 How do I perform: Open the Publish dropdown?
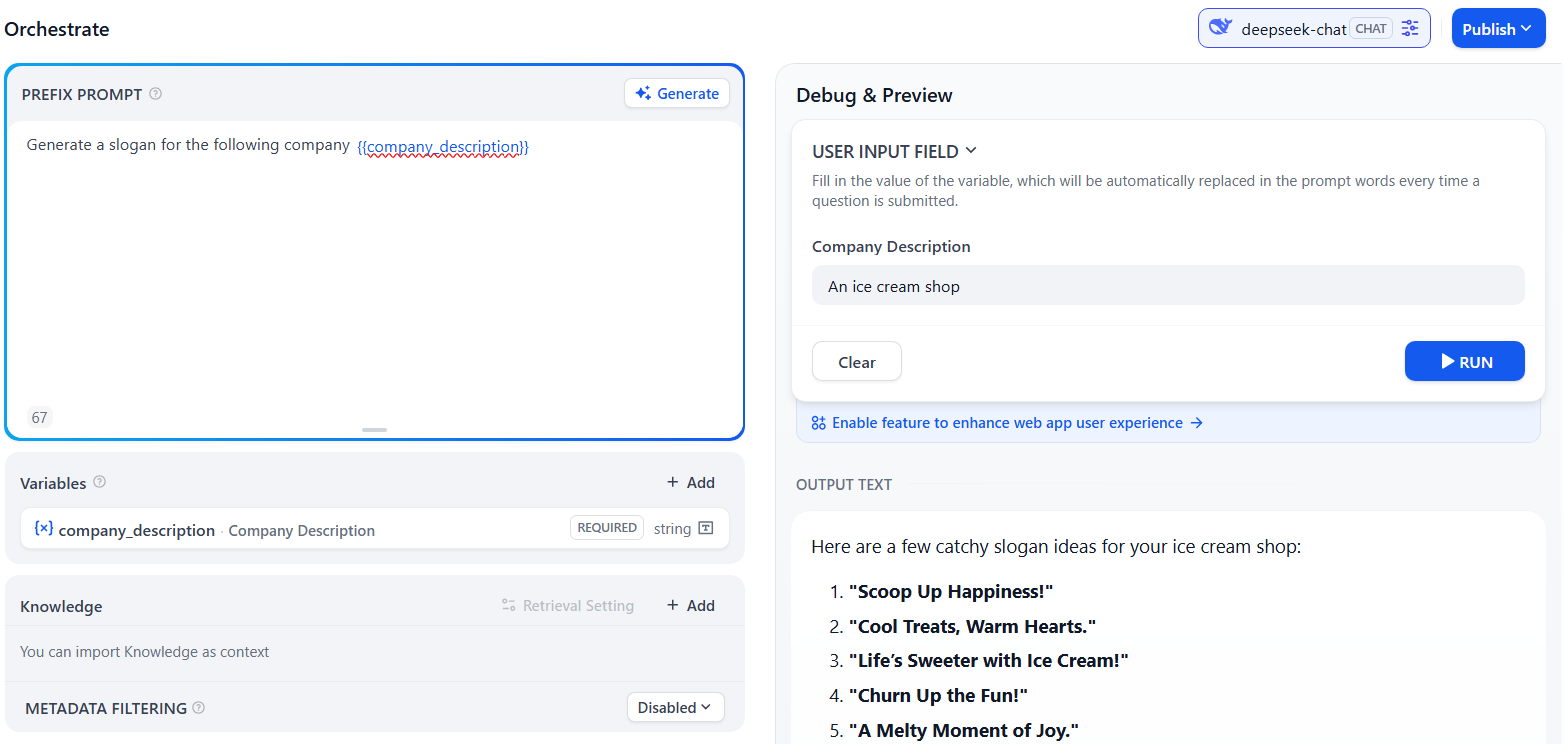(x=1497, y=28)
